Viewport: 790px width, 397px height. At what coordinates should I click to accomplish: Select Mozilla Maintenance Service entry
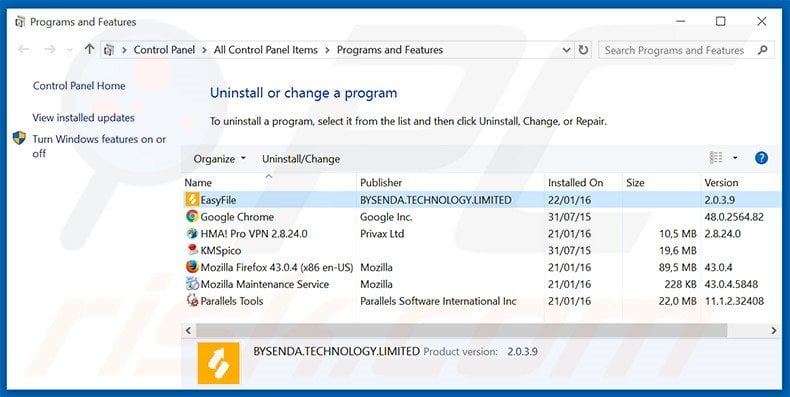point(265,284)
